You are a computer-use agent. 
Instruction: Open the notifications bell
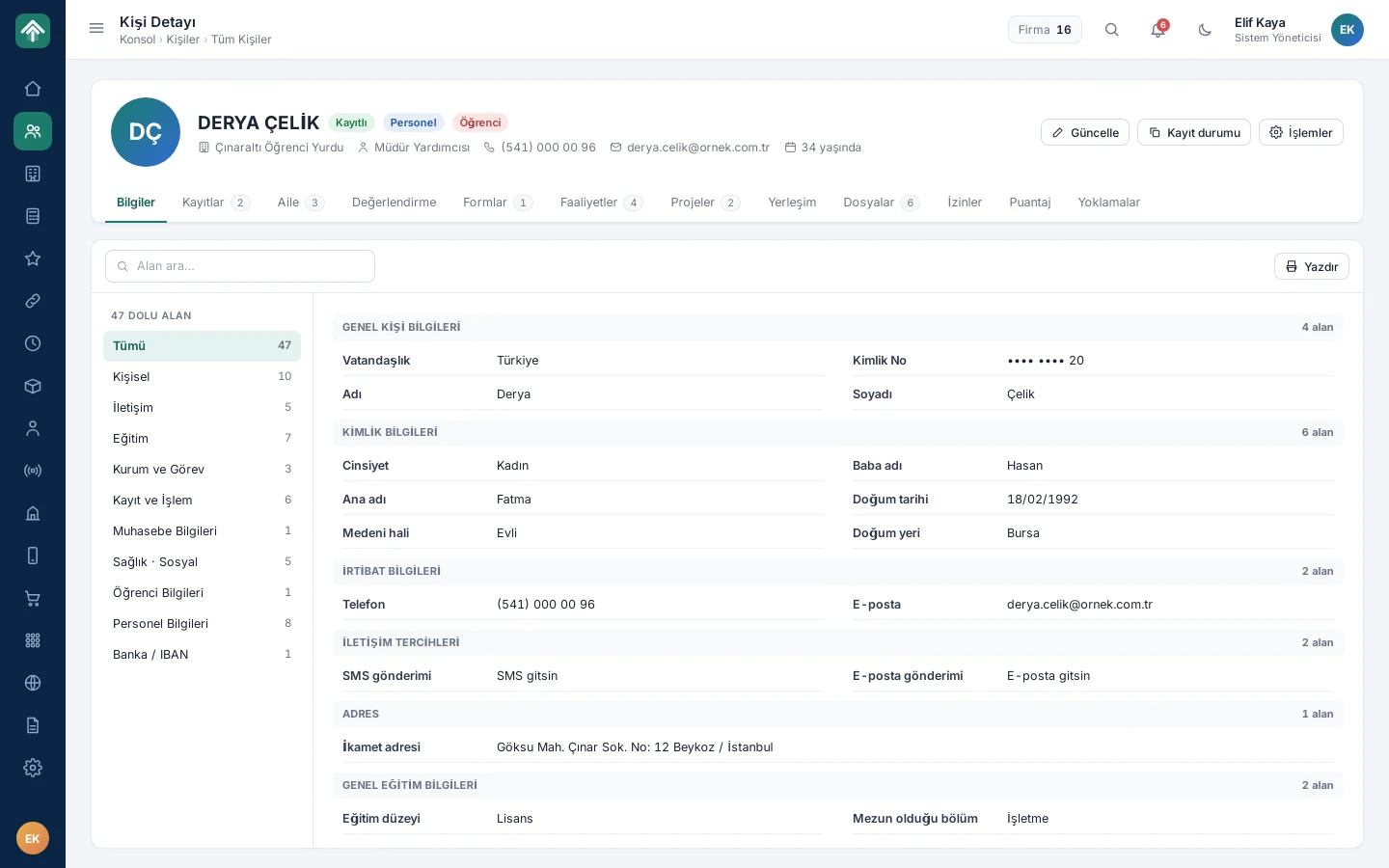point(1158,30)
